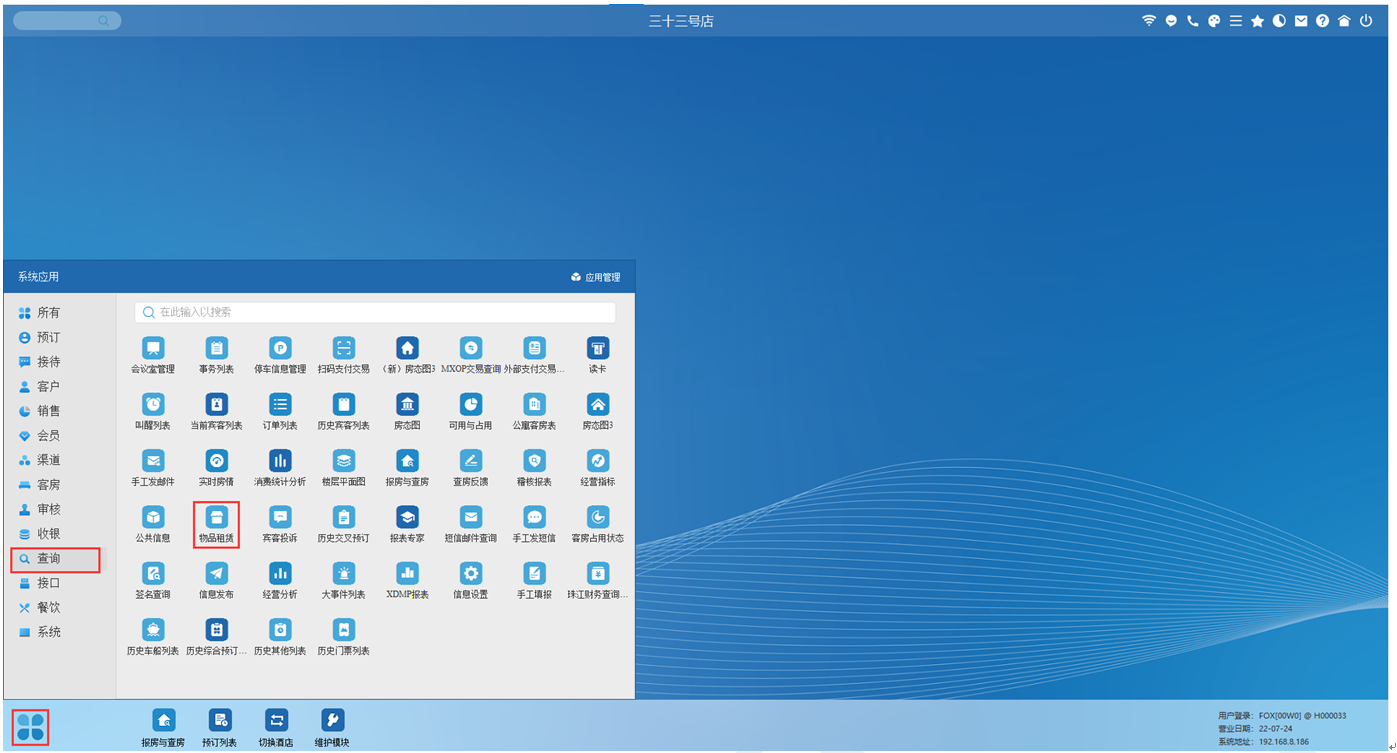Open 叫醒列表 alarm clock app
Viewport: 1397px width, 753px height.
point(153,405)
